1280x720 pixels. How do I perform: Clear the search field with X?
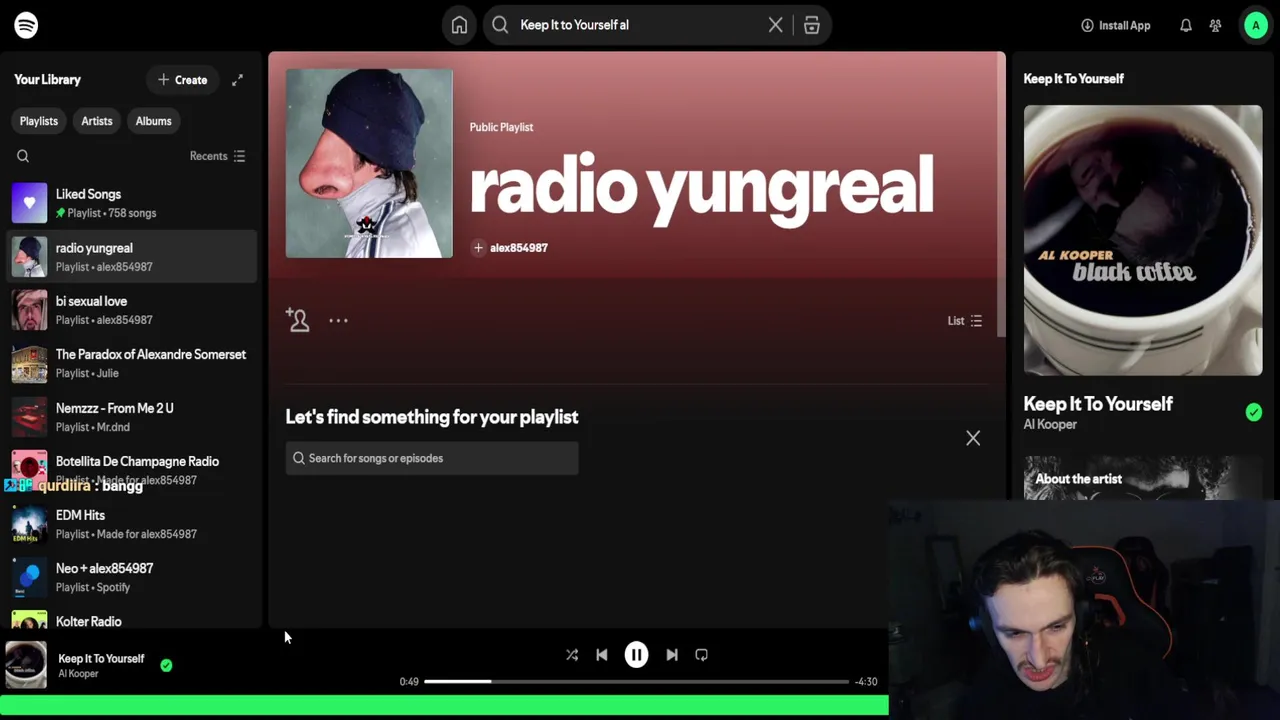775,25
